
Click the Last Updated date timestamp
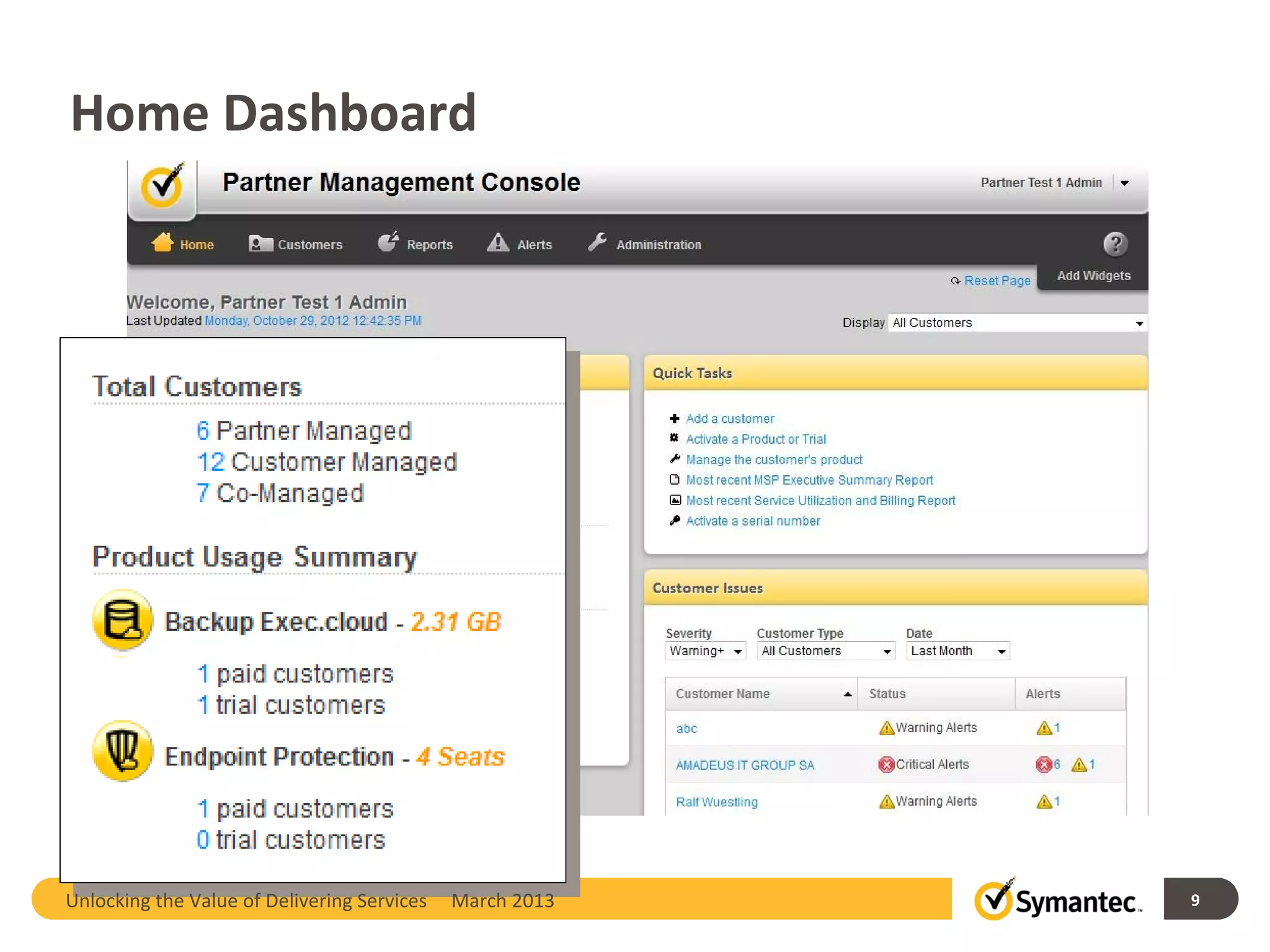tap(313, 320)
